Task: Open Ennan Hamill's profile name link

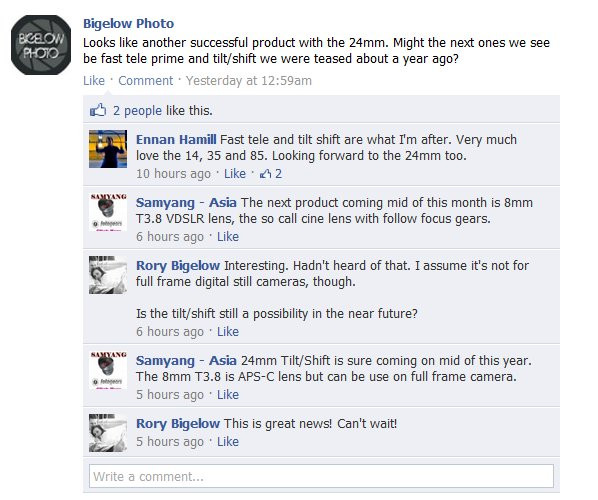Action: (176, 140)
